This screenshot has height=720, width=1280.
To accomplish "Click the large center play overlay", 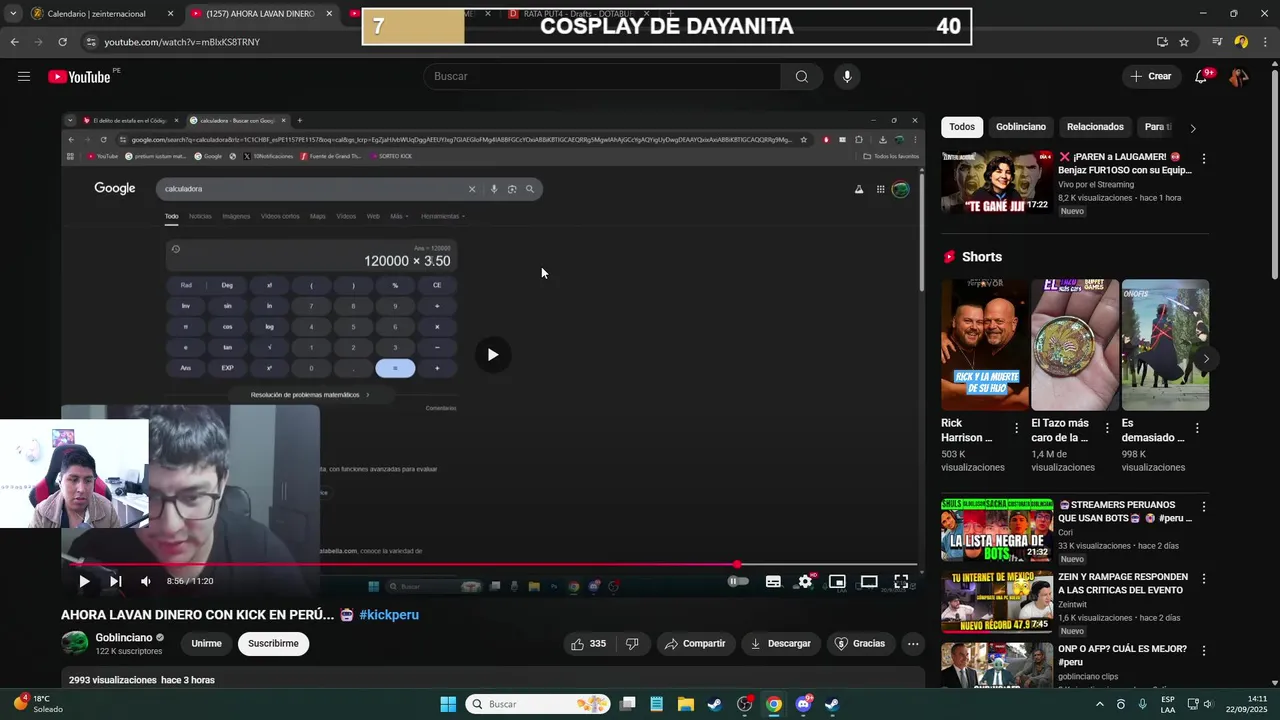I will coord(492,354).
